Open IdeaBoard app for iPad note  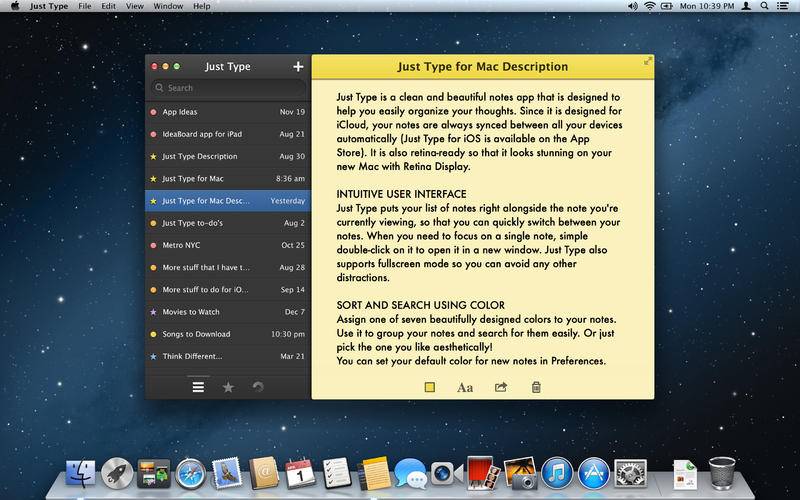(x=228, y=134)
